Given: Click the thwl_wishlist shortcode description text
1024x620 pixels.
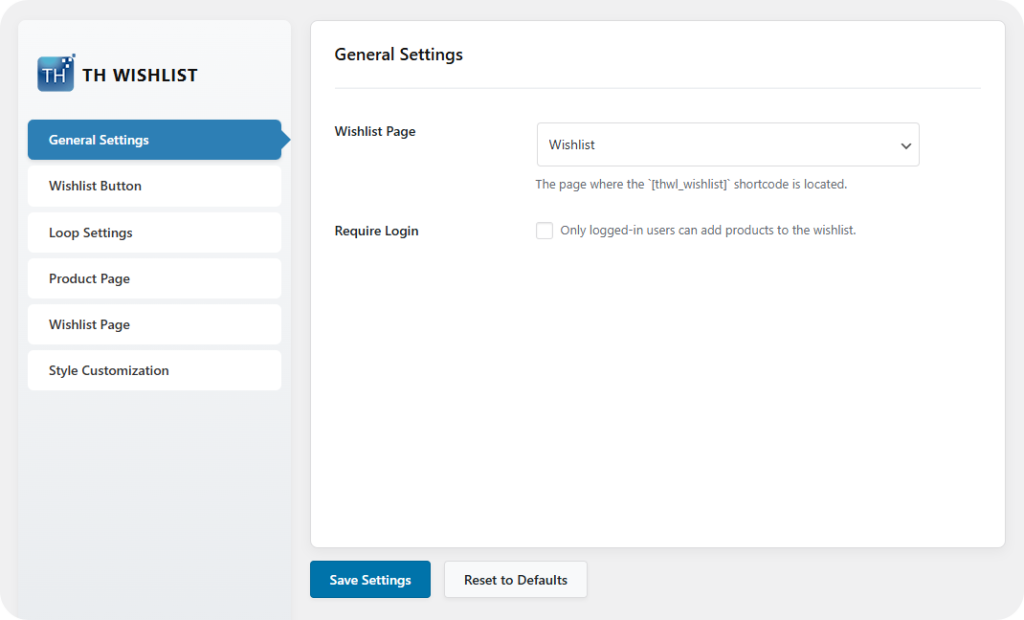Looking at the screenshot, I should pos(691,184).
